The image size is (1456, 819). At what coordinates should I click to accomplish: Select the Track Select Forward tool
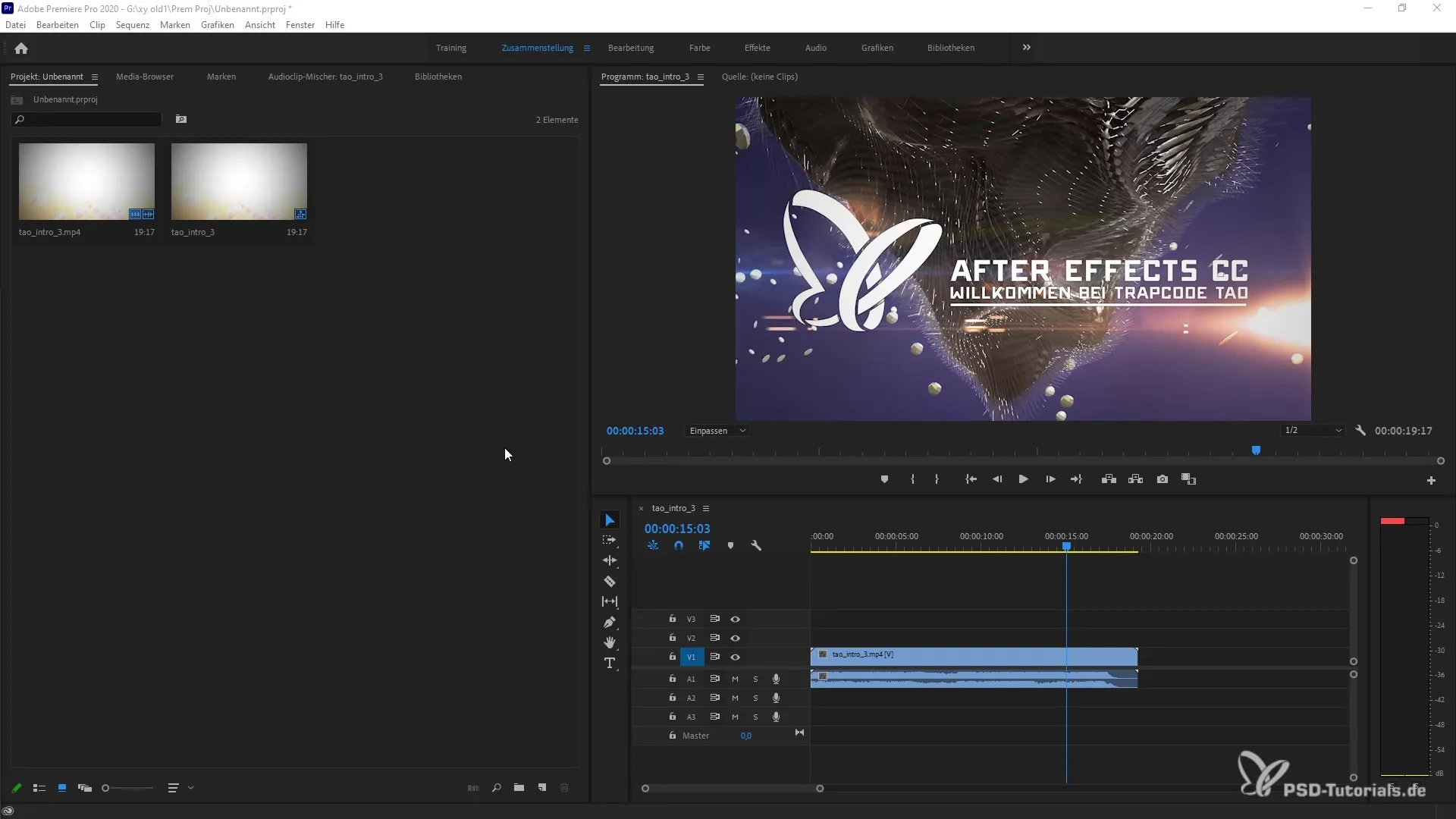point(610,541)
